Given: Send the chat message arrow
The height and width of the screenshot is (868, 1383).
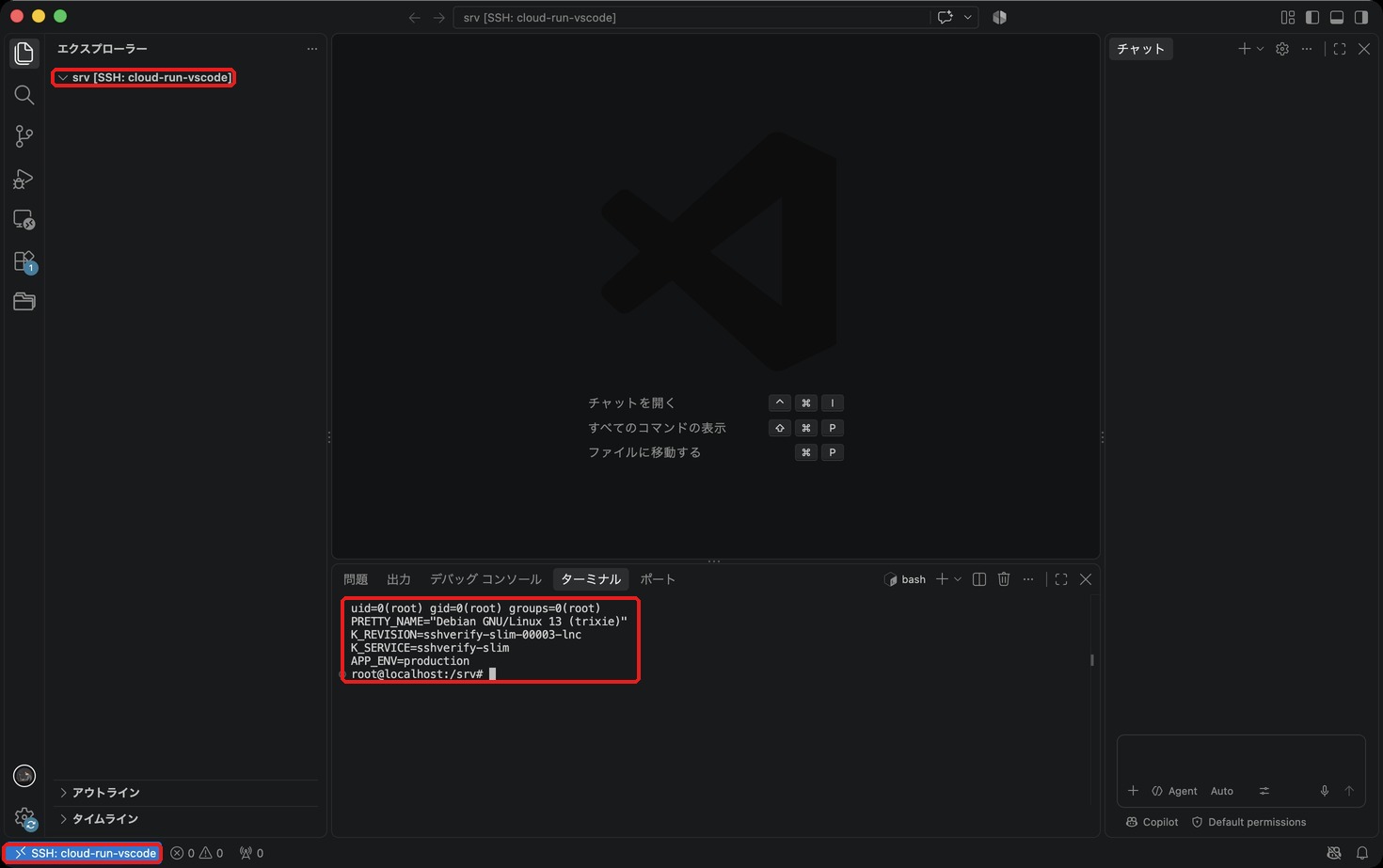Looking at the screenshot, I should click(x=1349, y=791).
